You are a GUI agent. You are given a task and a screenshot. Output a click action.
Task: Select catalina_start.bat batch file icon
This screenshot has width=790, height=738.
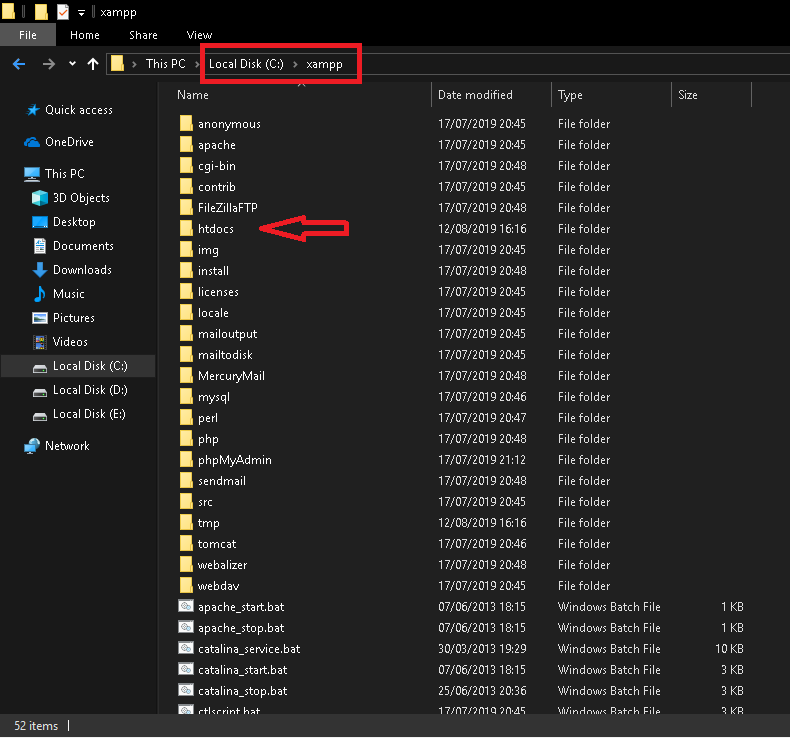186,669
